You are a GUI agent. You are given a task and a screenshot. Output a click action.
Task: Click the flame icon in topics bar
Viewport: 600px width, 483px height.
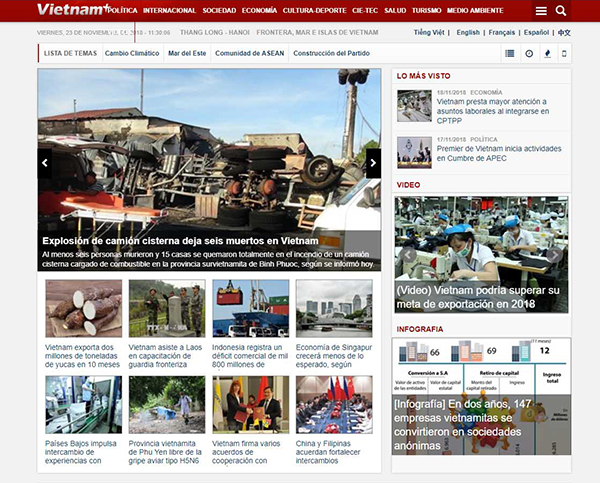546,53
